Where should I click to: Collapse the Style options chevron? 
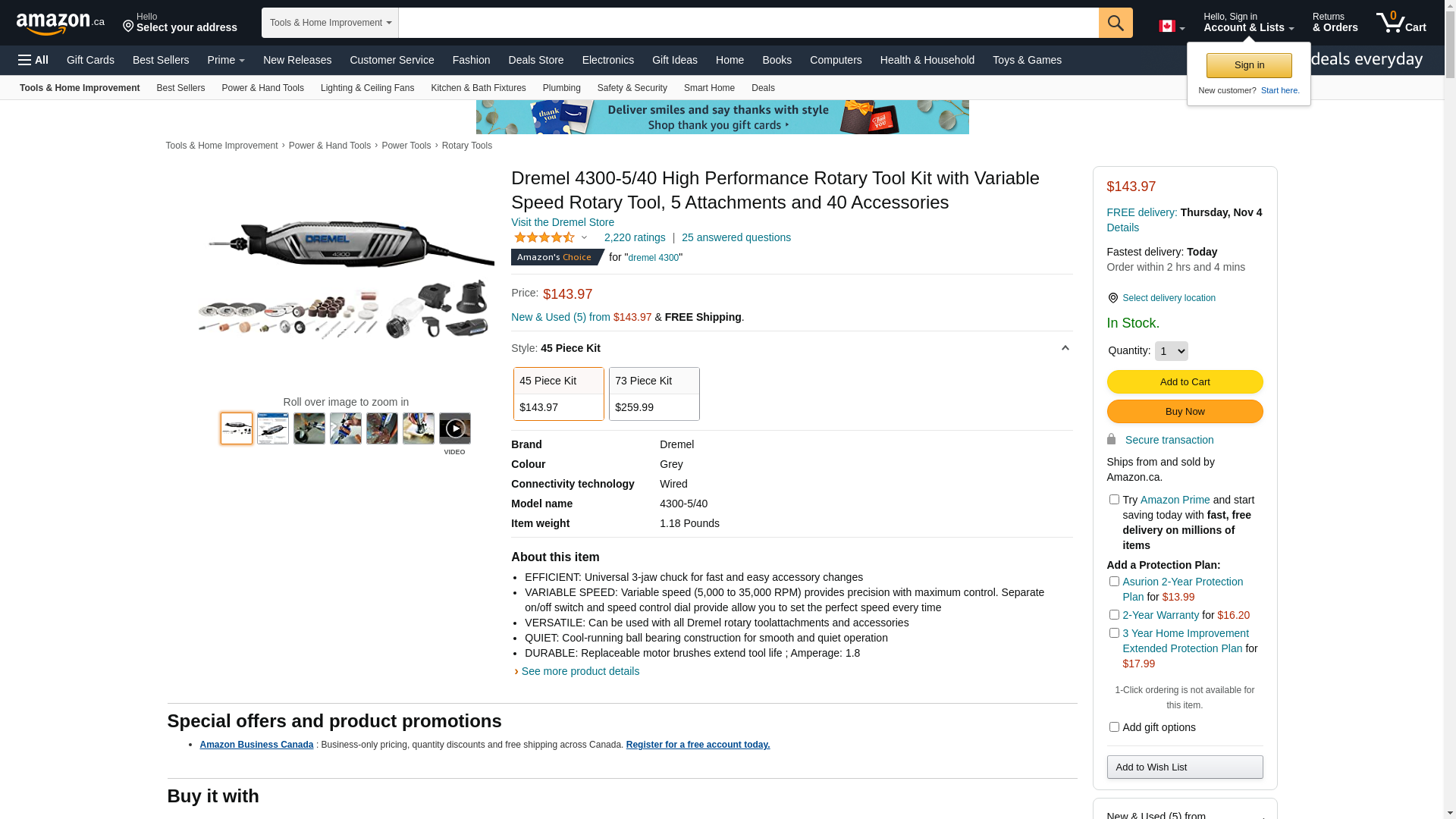pos(1065,349)
